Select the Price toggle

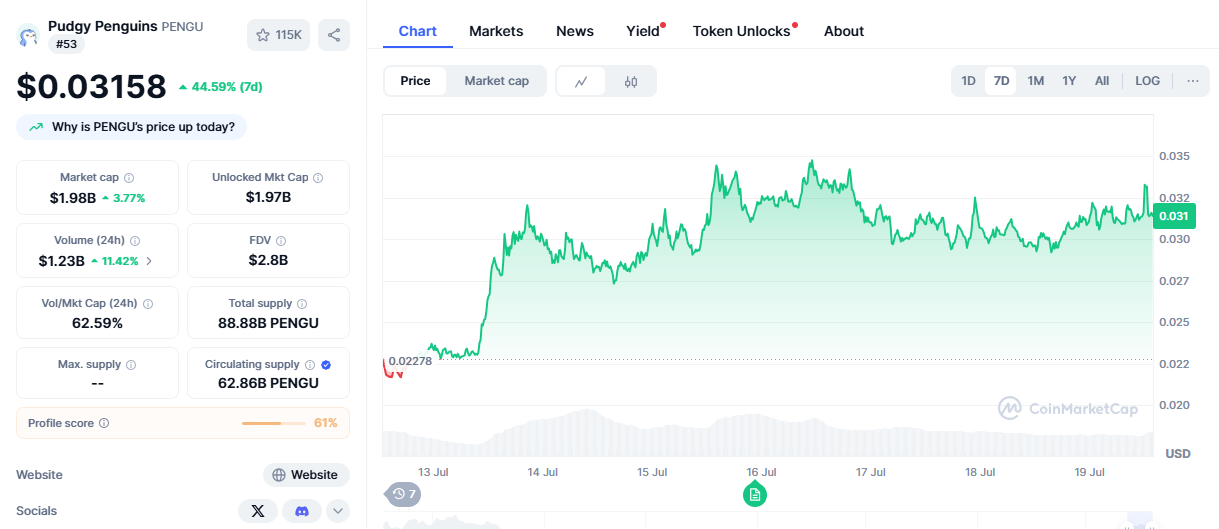416,81
